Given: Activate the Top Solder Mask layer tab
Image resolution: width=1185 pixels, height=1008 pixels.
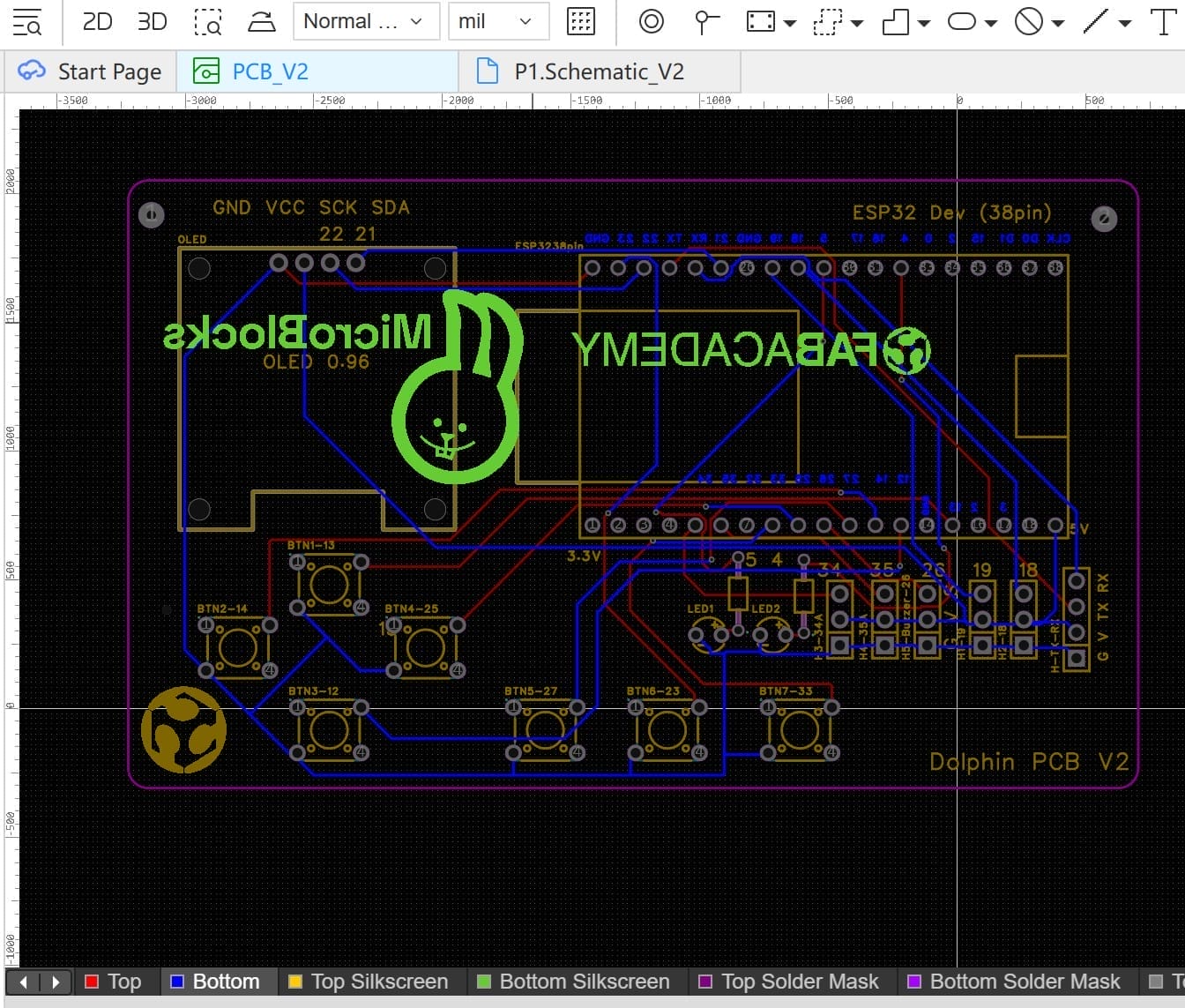Looking at the screenshot, I should (792, 982).
